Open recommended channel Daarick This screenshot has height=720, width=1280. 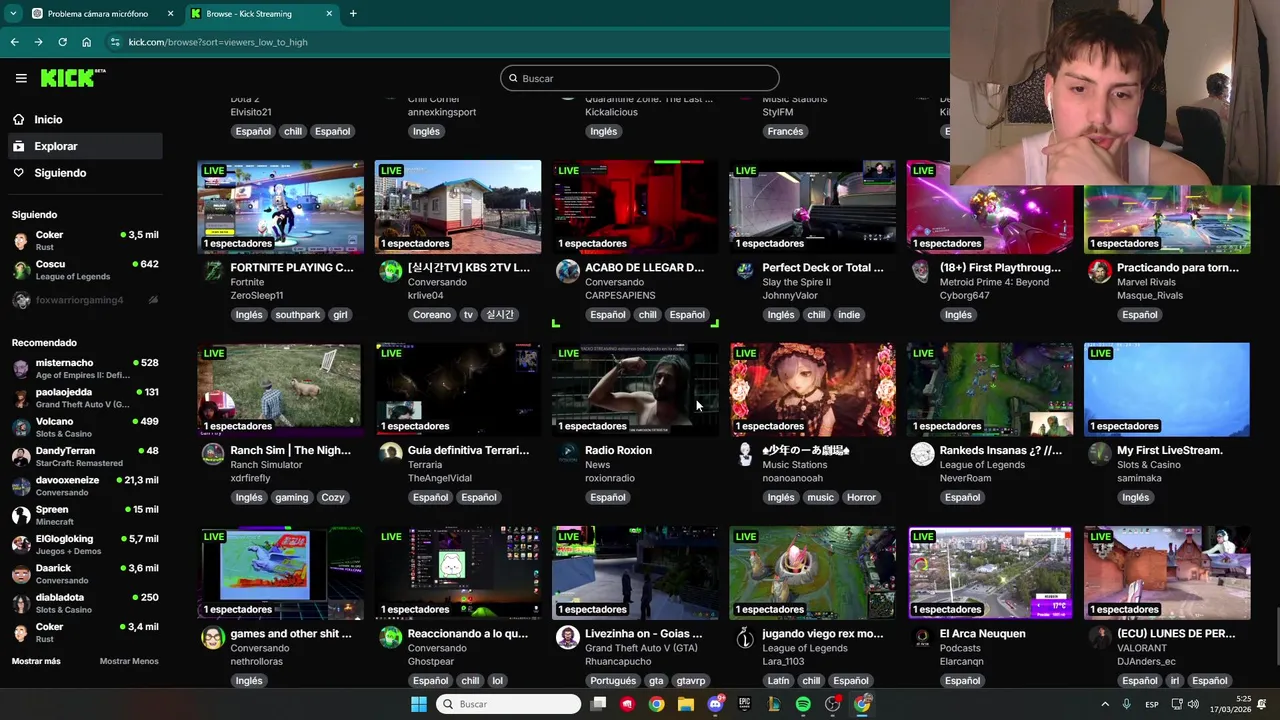[84, 574]
